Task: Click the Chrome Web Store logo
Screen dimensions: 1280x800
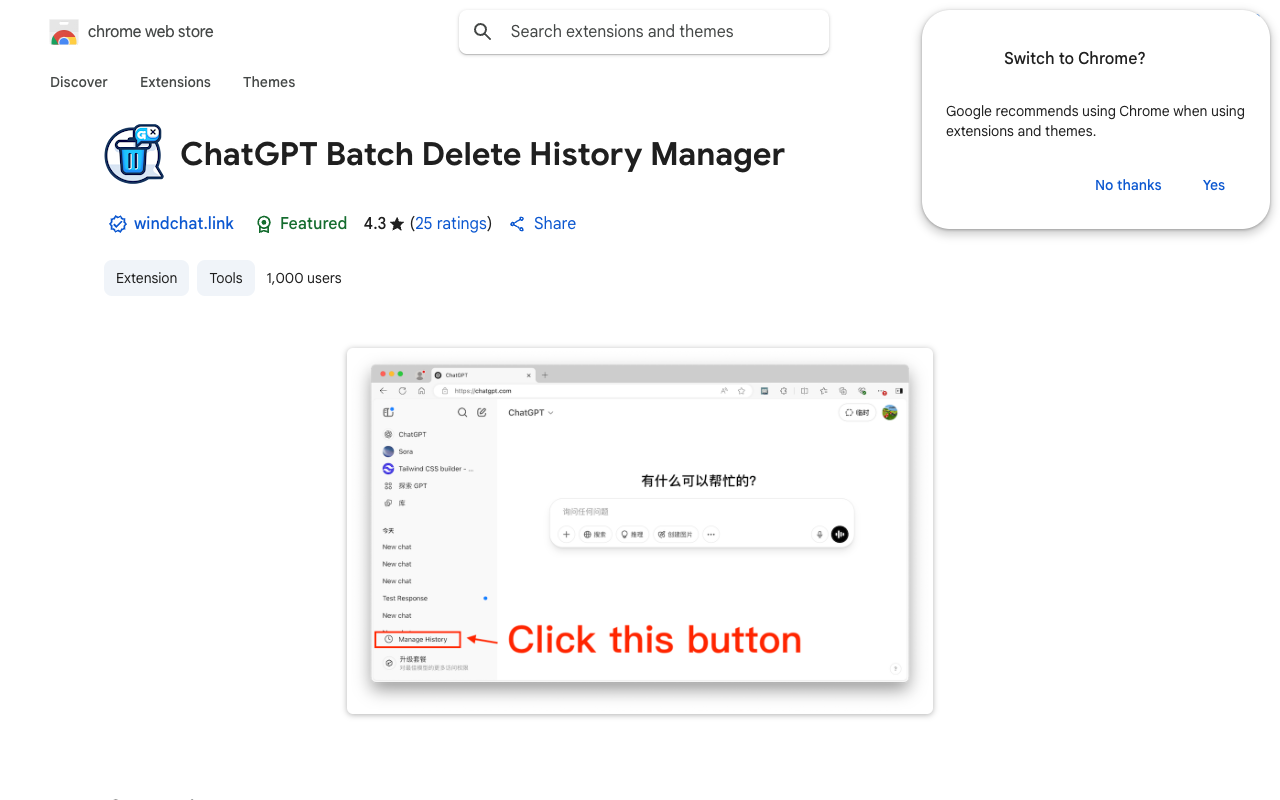Action: point(64,32)
